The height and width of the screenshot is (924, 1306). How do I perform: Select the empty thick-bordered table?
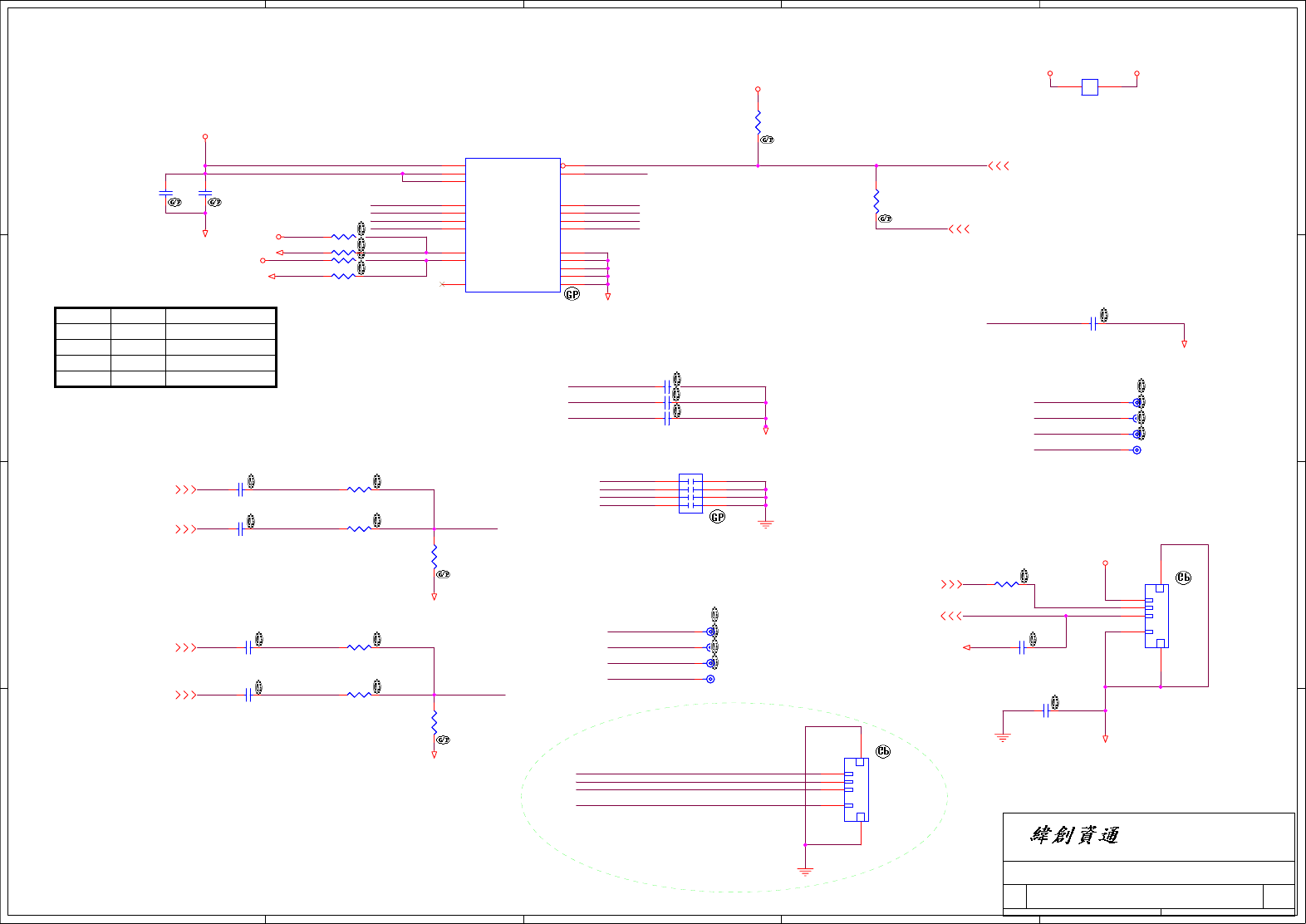(x=165, y=347)
